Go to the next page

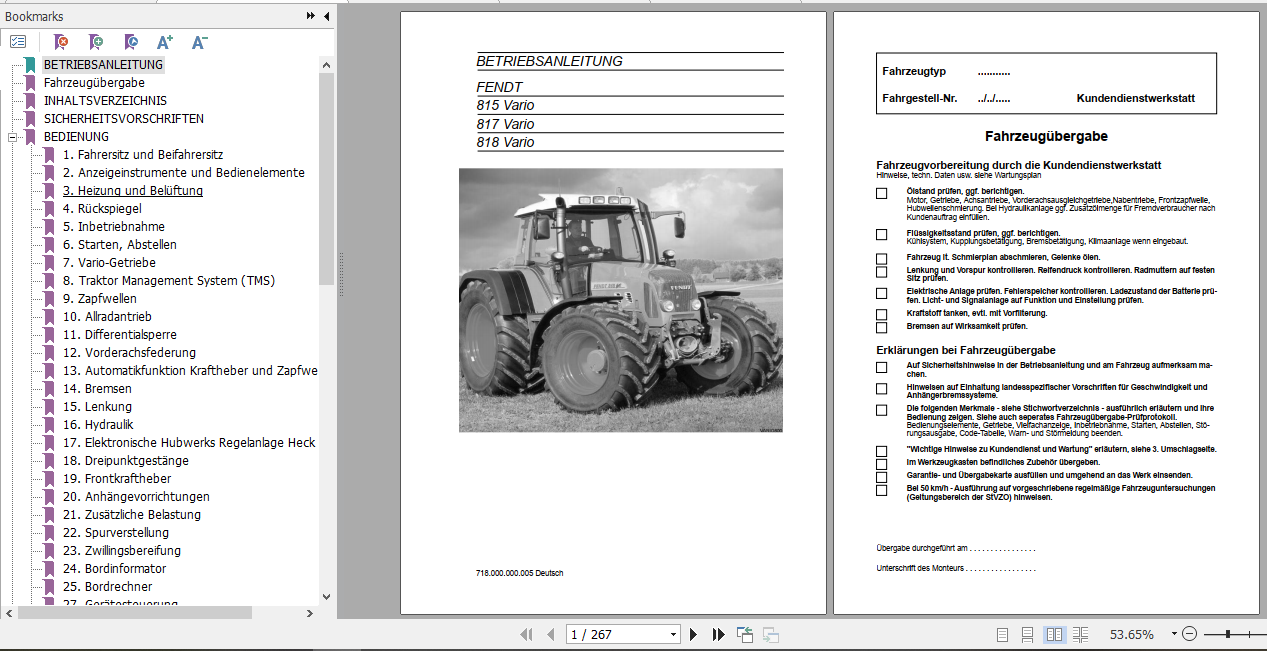tap(693, 634)
